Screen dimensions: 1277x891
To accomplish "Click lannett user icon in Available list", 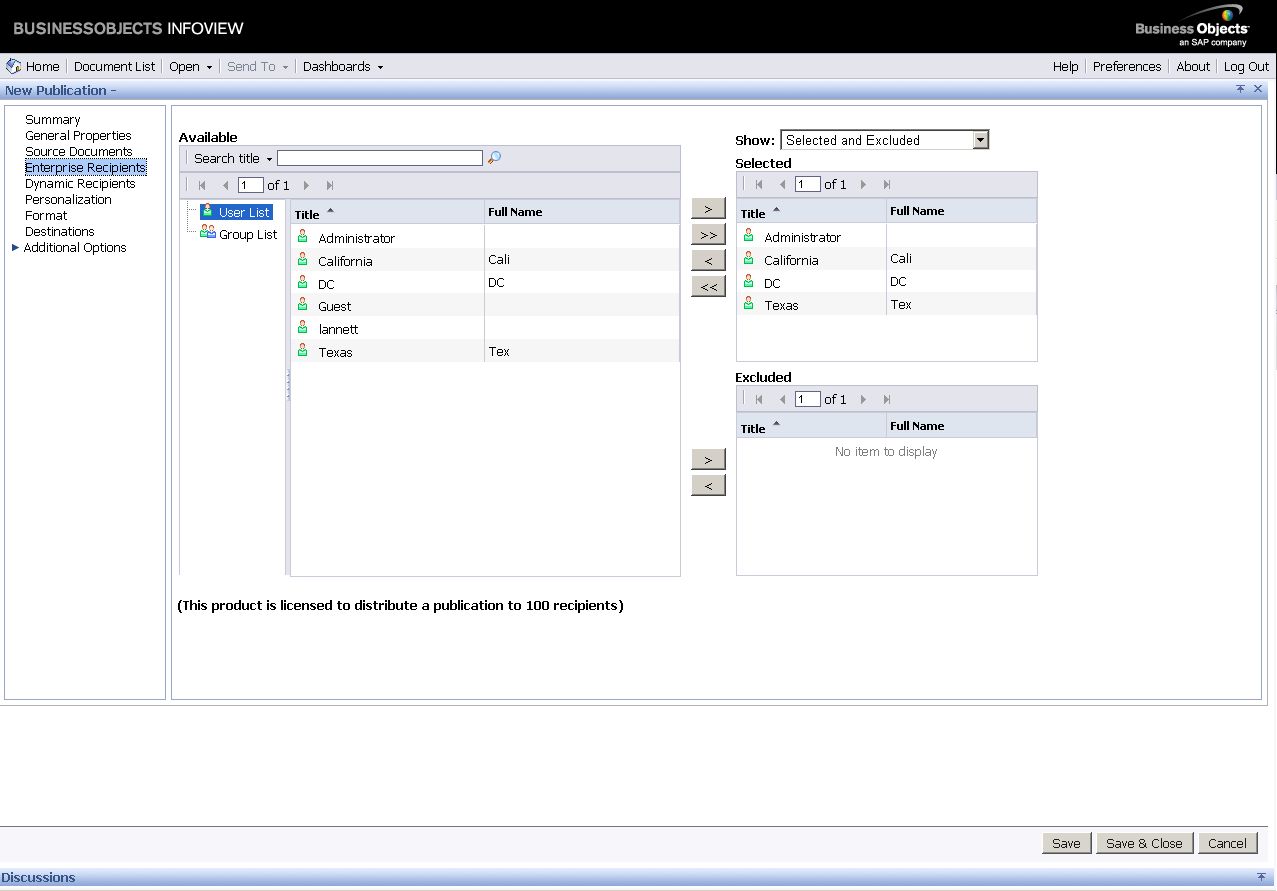I will (303, 328).
